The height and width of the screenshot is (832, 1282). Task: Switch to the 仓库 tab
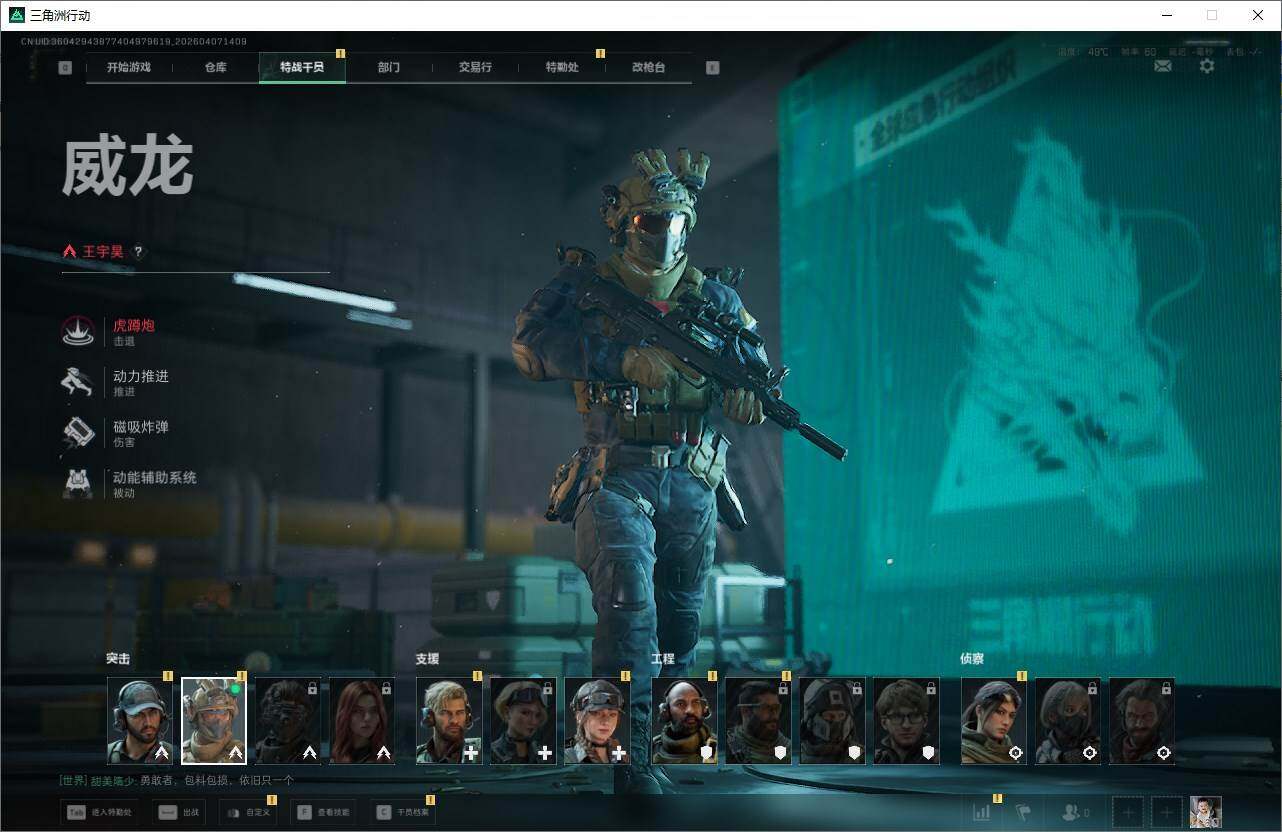click(x=215, y=68)
